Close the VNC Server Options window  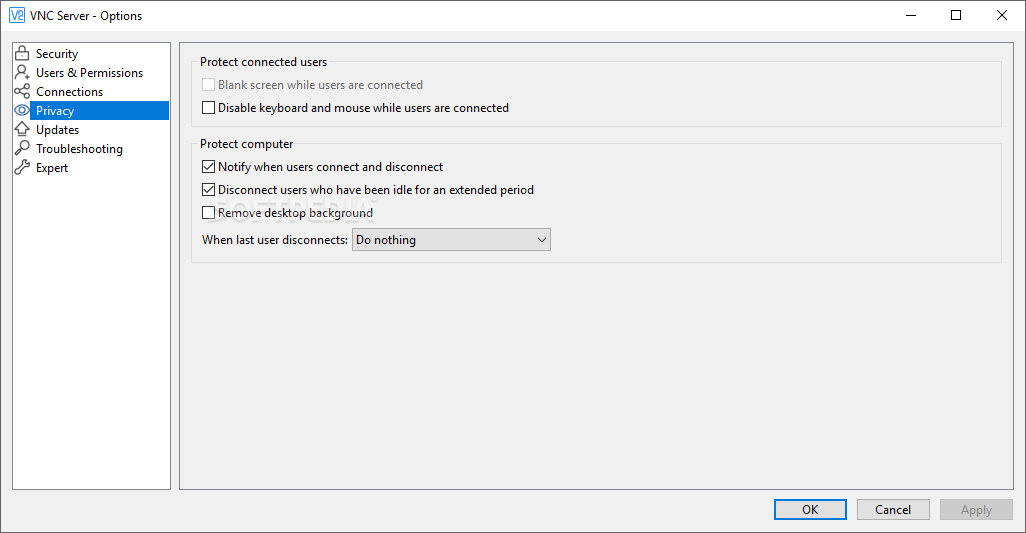(x=1002, y=15)
